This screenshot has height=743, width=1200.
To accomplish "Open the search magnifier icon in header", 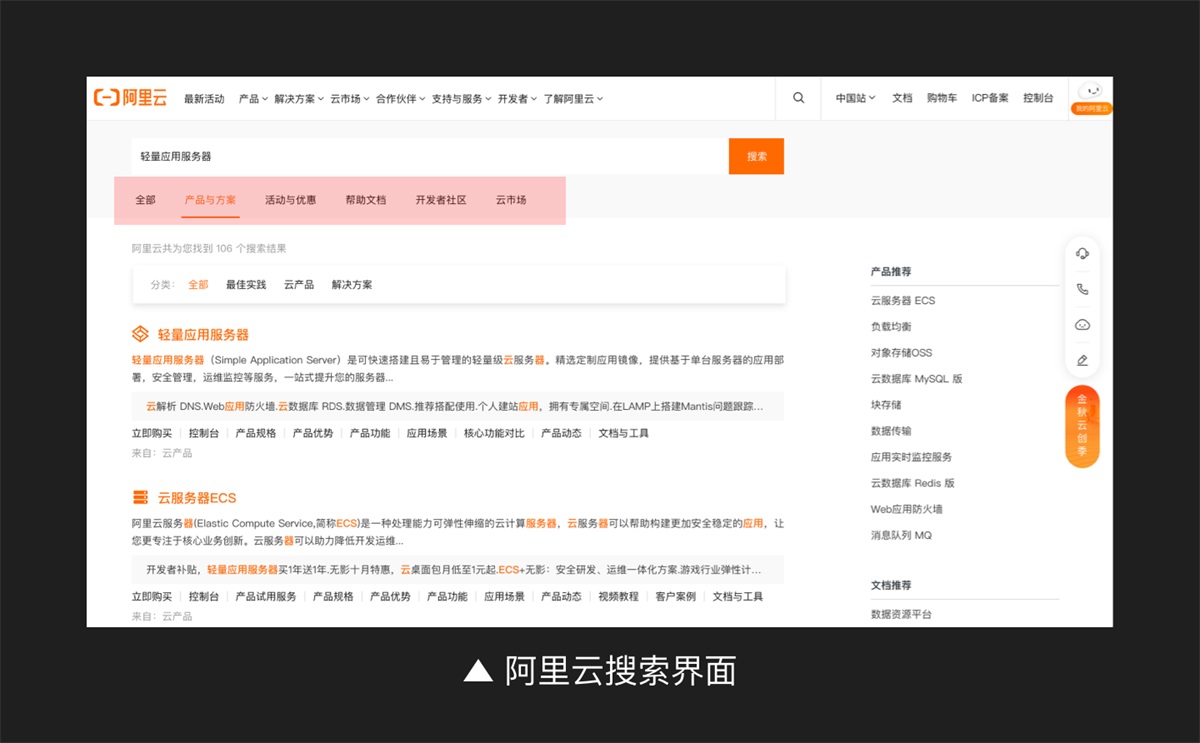I will coord(798,98).
